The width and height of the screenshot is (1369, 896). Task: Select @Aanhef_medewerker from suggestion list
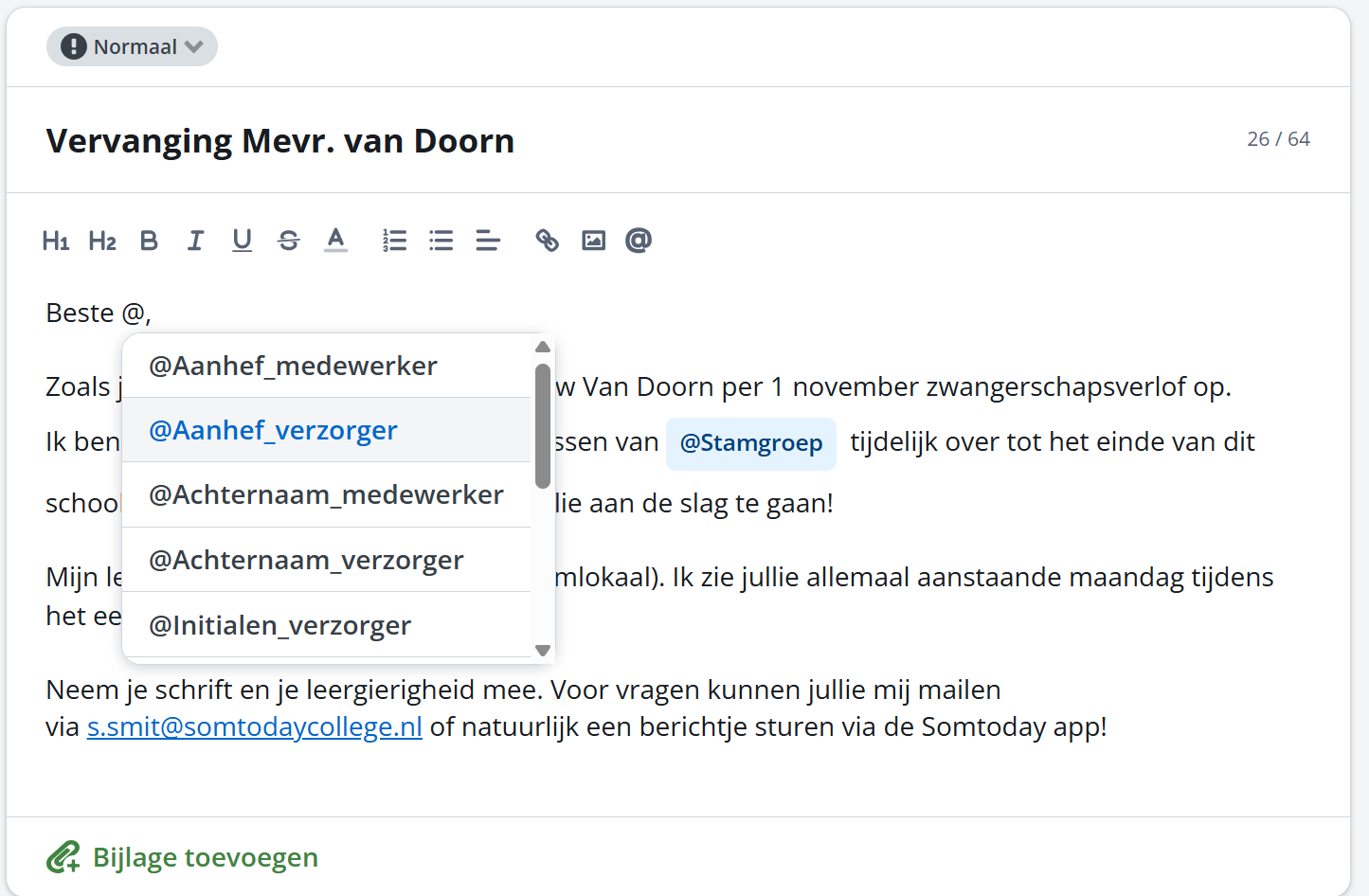click(x=293, y=366)
